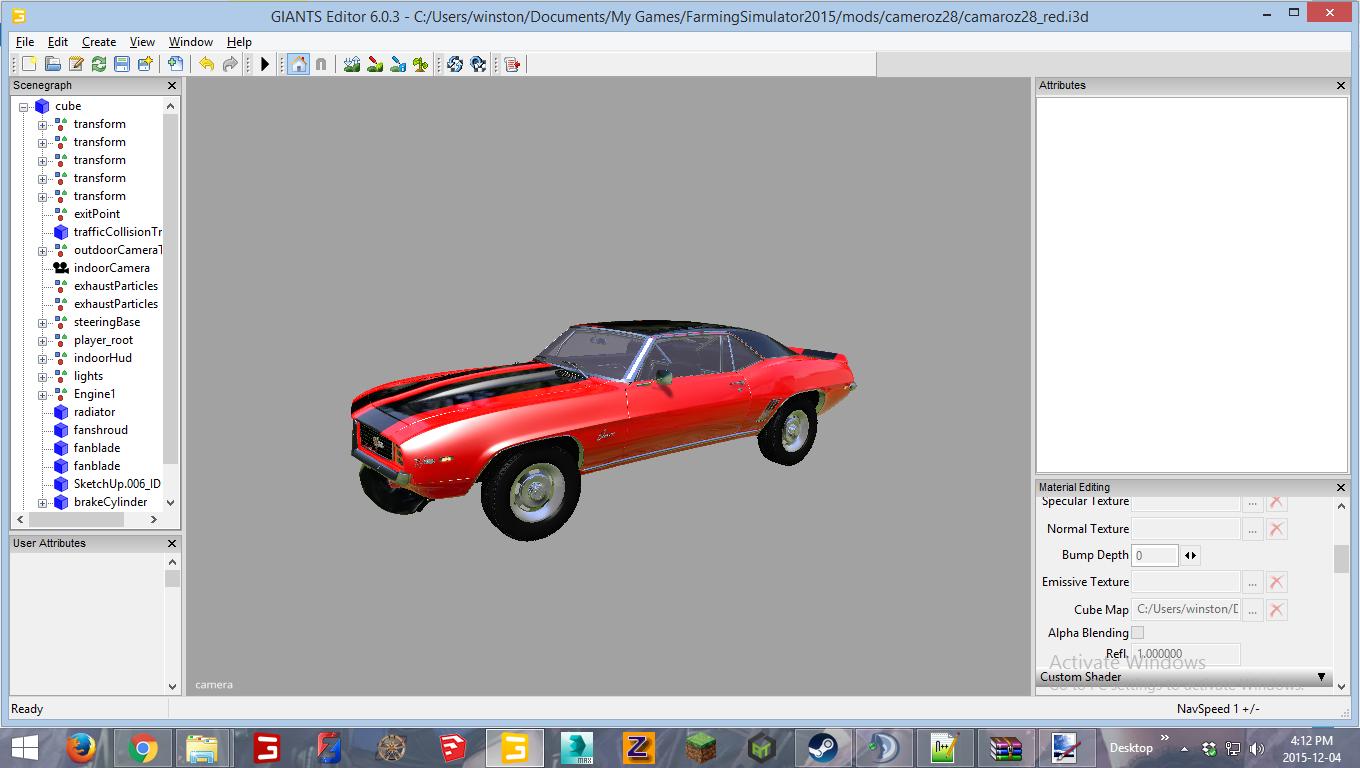Click the Save floppy disk icon

pos(122,64)
